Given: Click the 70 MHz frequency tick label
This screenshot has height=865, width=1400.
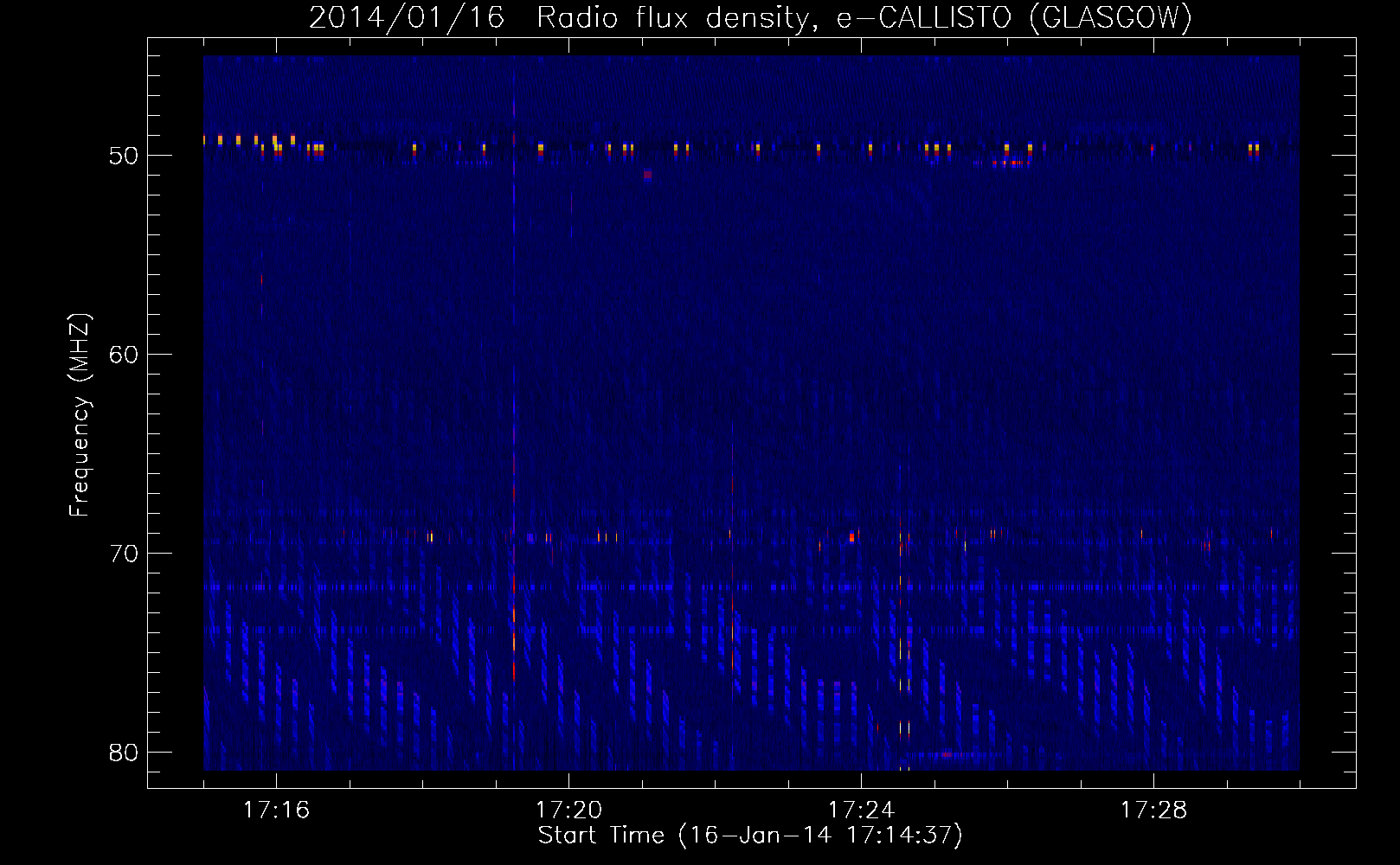Looking at the screenshot, I should click(124, 554).
